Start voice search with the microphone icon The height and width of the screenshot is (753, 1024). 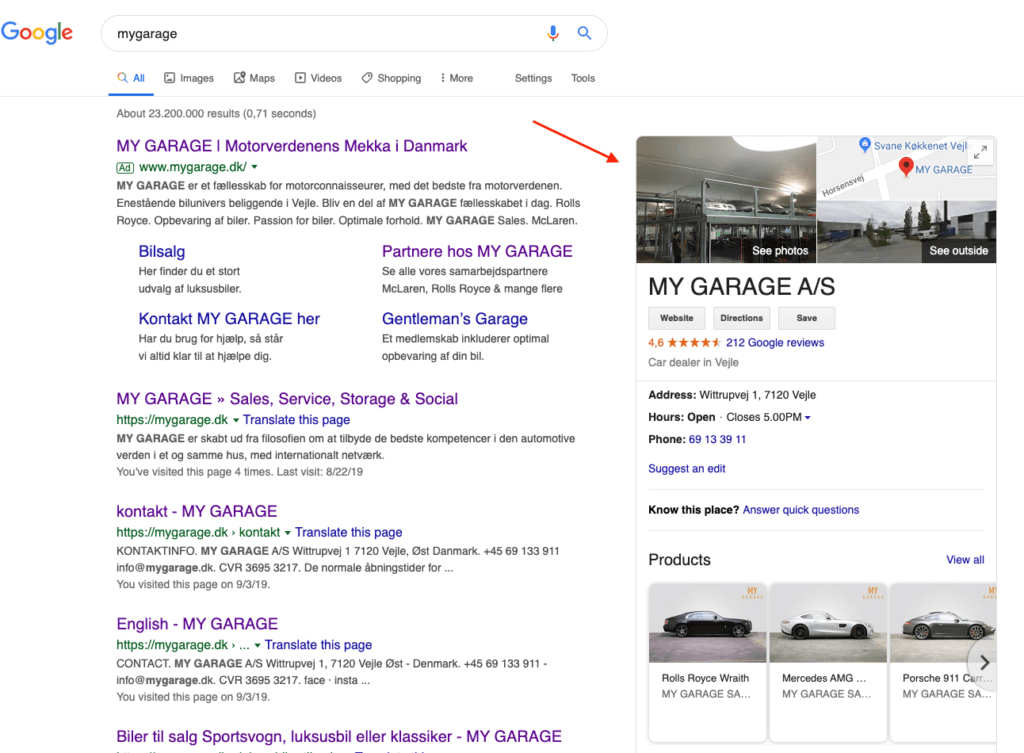(552, 33)
